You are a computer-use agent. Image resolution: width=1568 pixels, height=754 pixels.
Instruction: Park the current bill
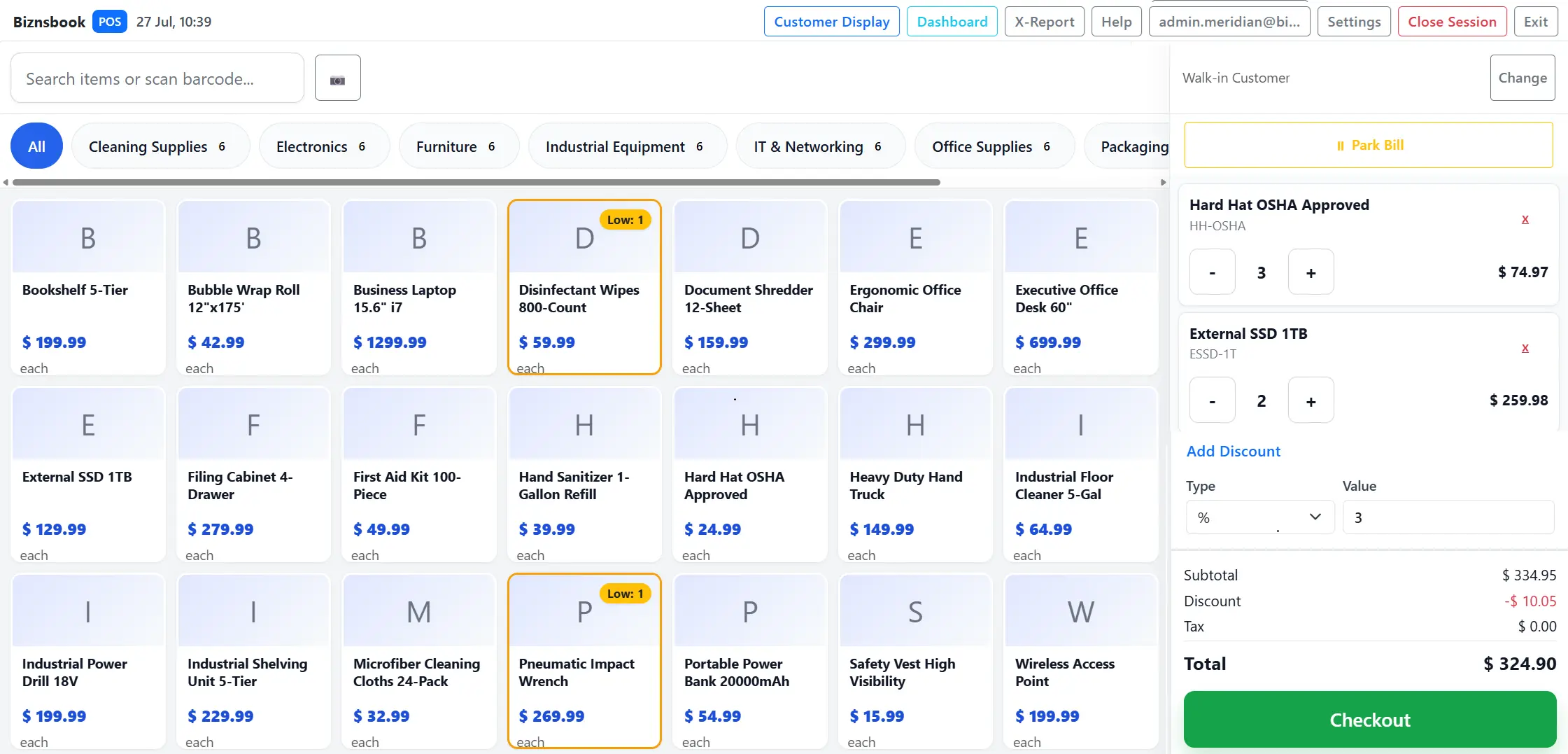[1369, 145]
